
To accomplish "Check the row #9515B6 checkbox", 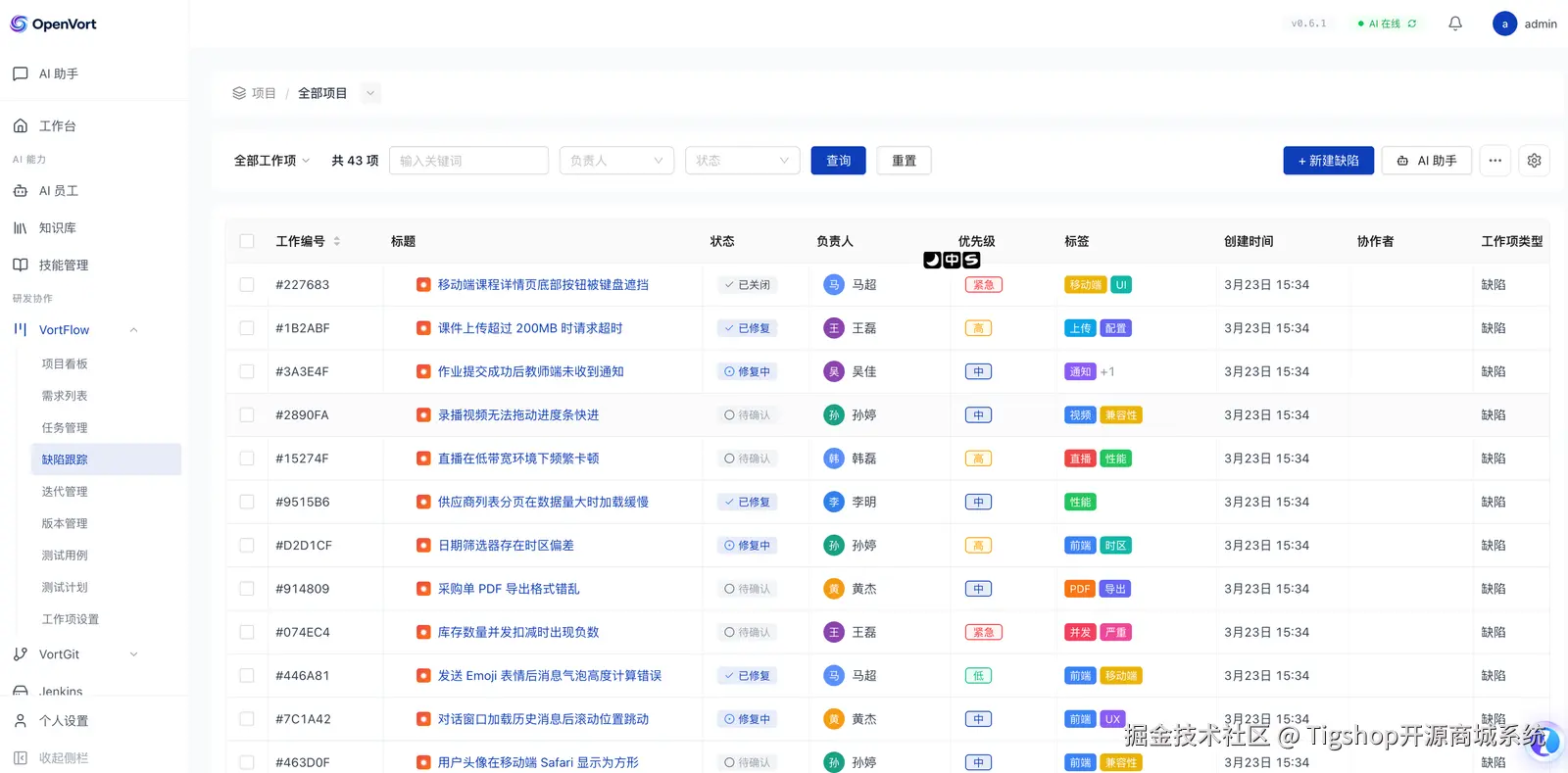I will [x=247, y=502].
